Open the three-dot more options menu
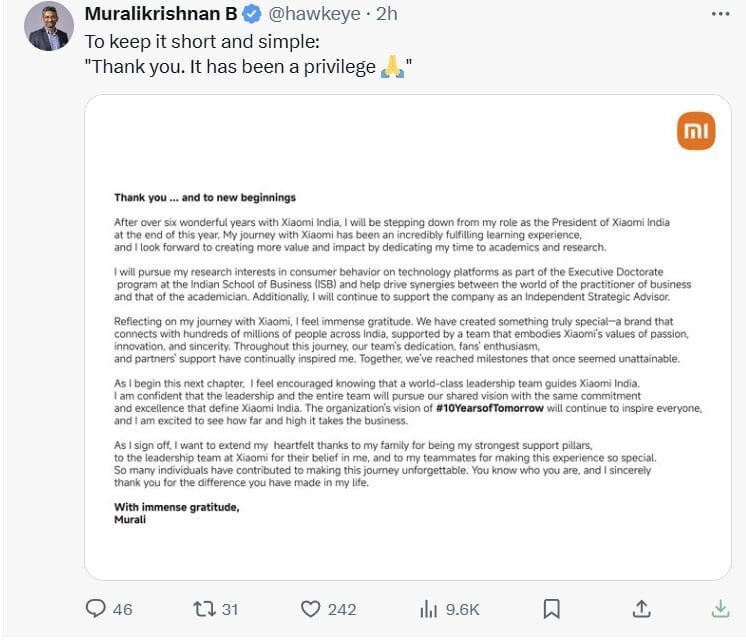 point(719,15)
